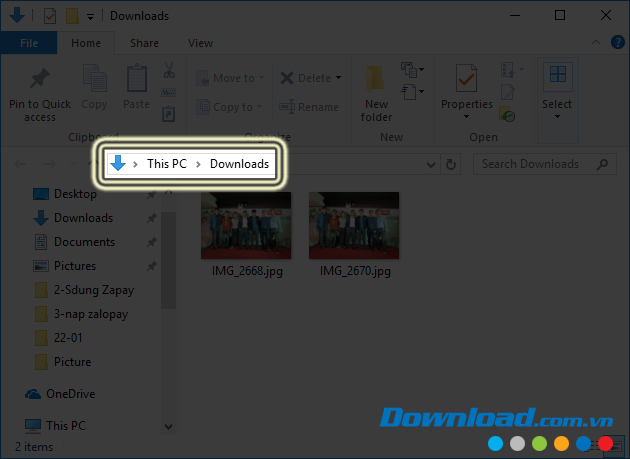The image size is (630, 459).
Task: Open the File menu tab
Action: (29, 43)
